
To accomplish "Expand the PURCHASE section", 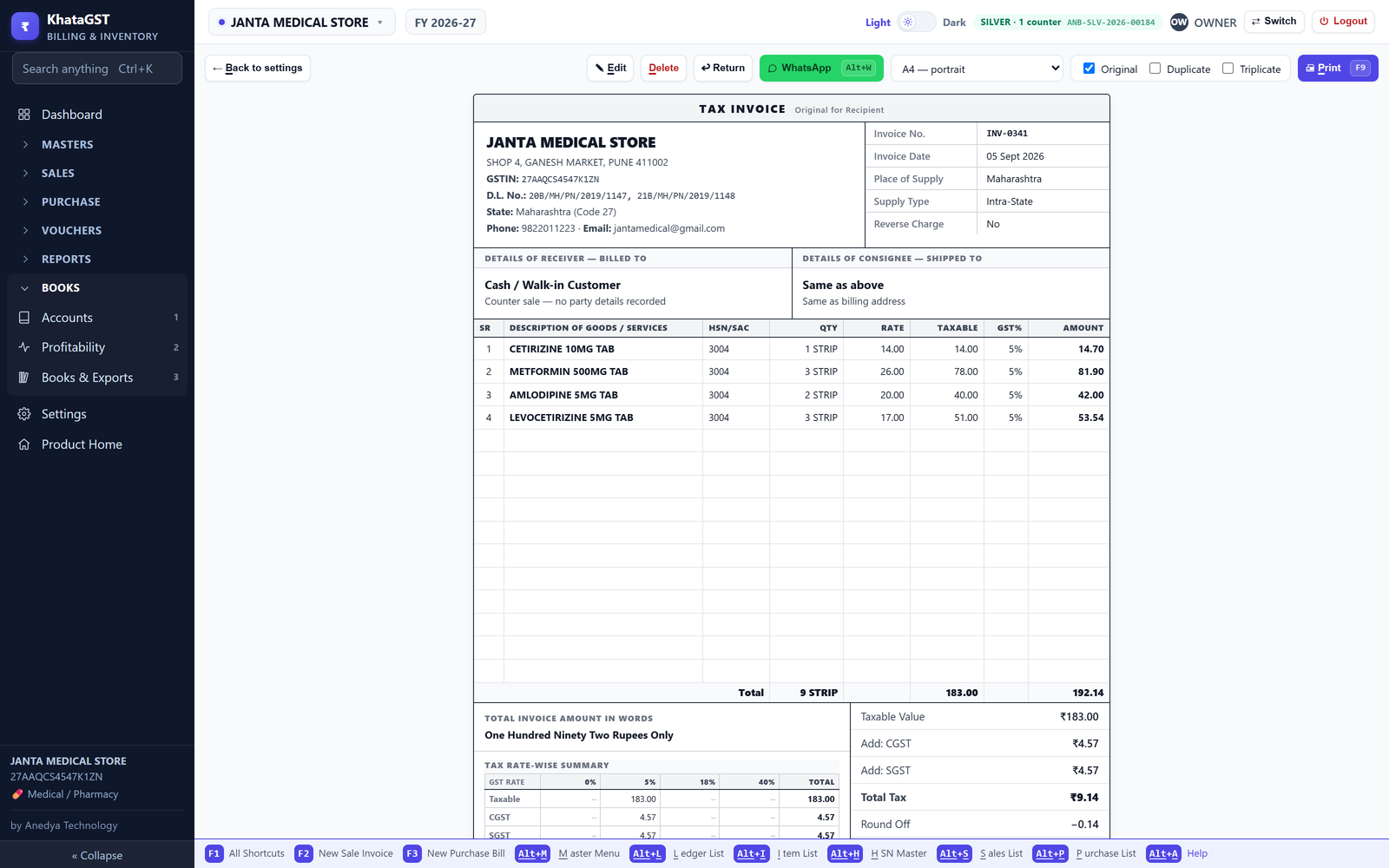I will coord(97,201).
